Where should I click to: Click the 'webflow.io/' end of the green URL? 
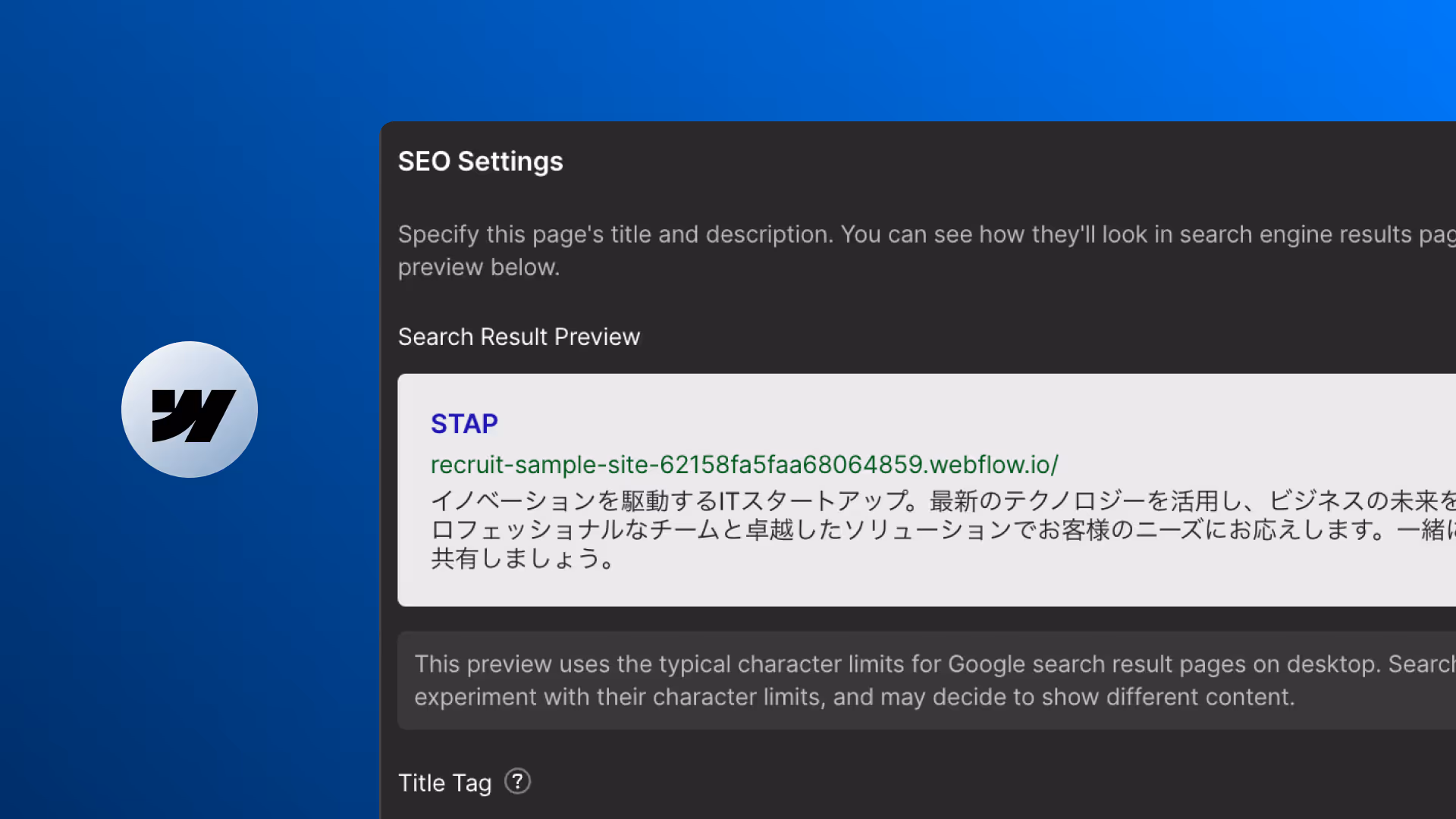994,464
